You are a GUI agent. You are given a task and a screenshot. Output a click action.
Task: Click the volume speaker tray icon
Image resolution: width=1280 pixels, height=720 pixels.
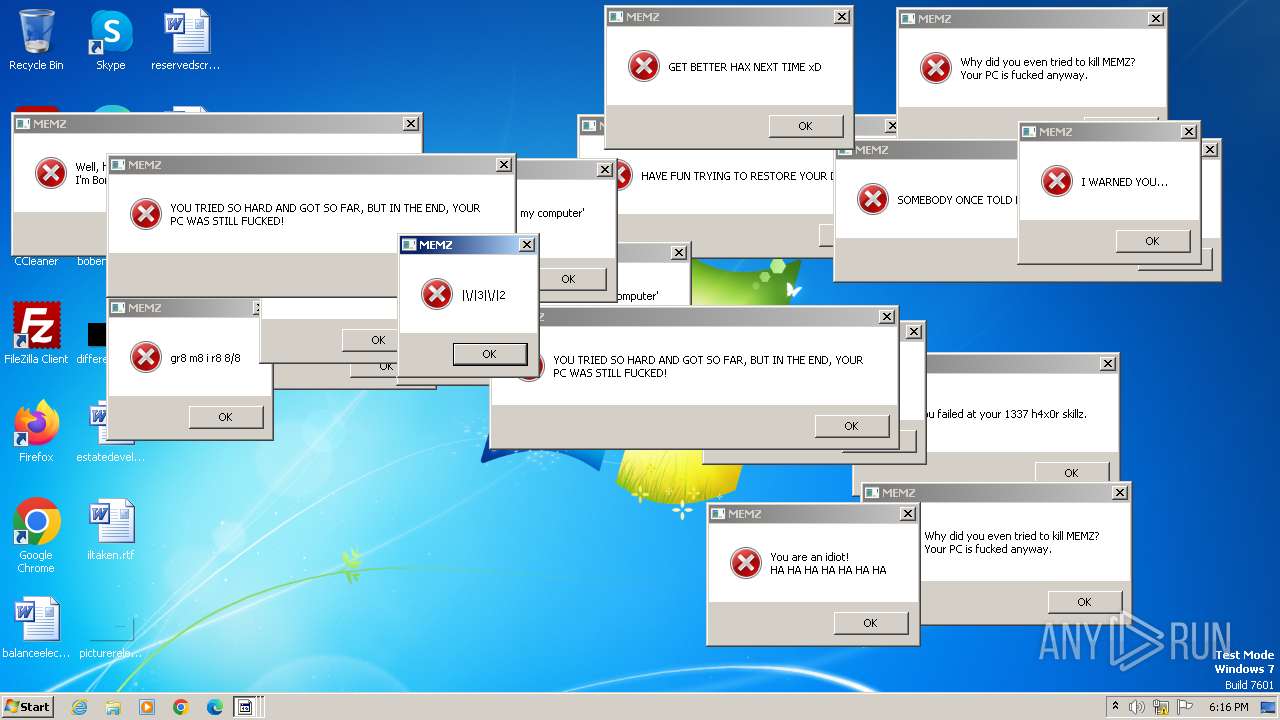pos(1138,707)
